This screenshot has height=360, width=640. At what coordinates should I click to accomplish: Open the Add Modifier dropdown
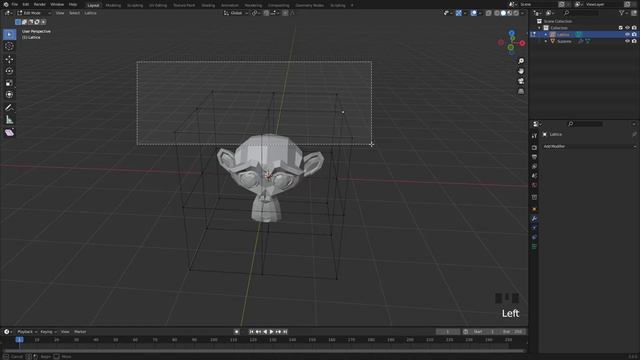[x=589, y=146]
